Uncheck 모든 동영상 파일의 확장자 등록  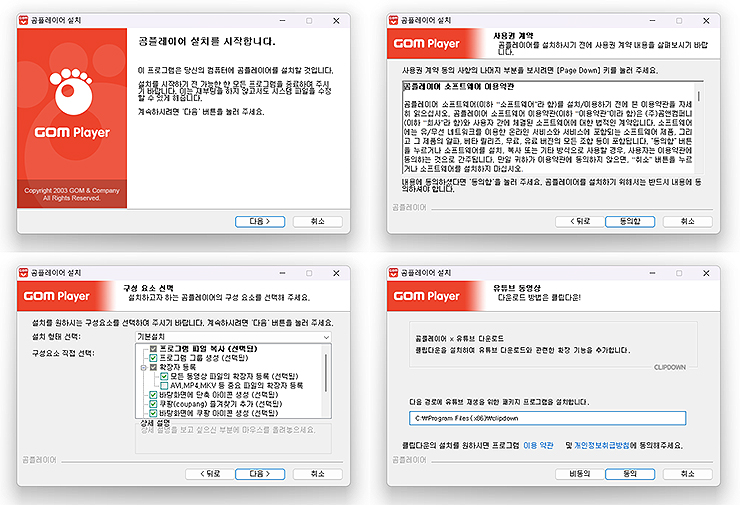click(x=164, y=376)
